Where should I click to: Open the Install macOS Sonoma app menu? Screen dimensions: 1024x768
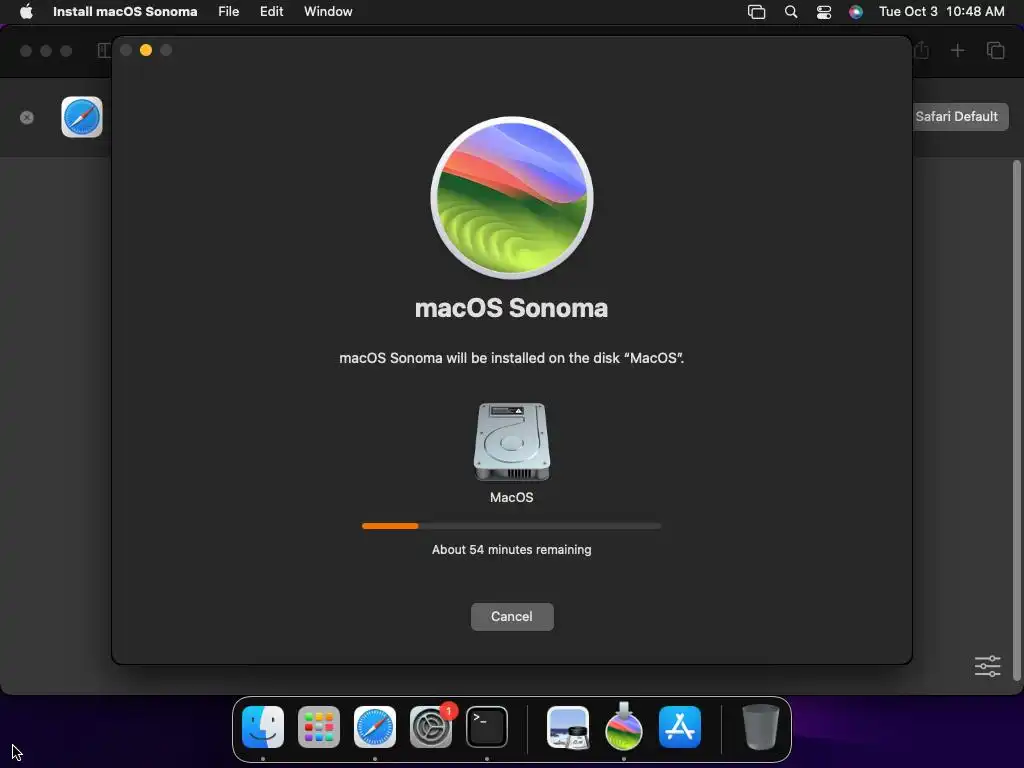125,12
